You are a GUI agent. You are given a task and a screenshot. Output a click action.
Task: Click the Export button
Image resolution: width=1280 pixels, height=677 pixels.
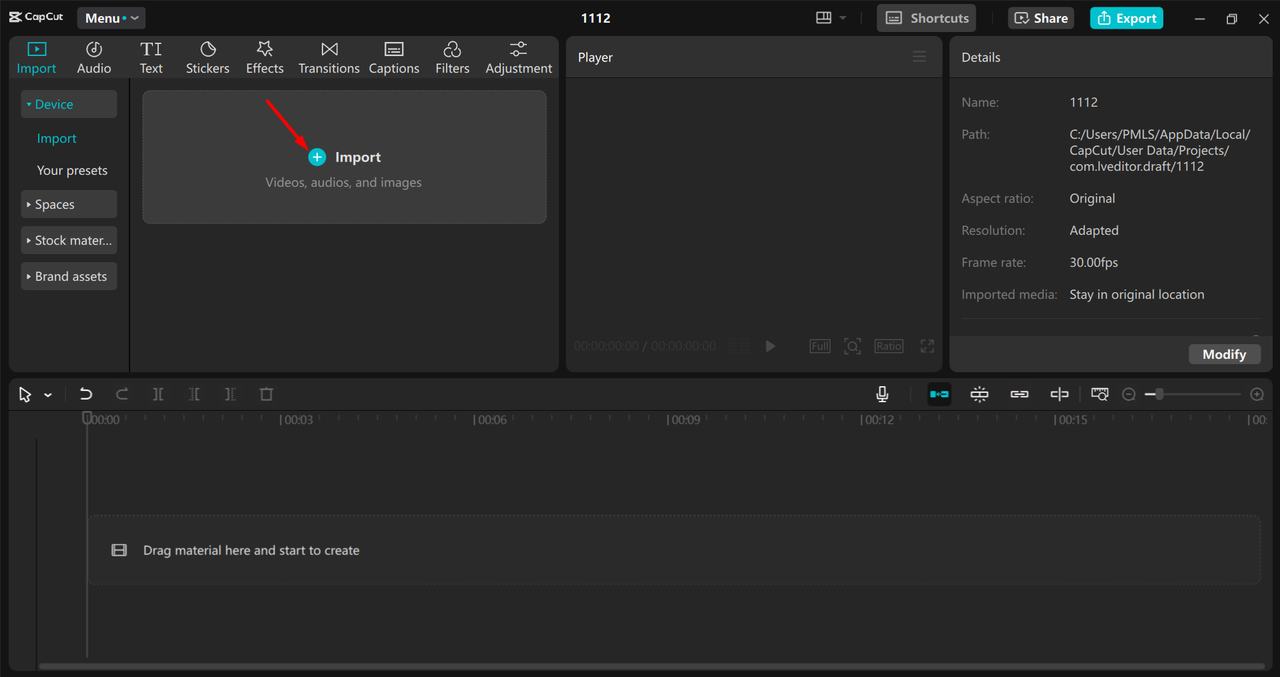click(x=1126, y=18)
